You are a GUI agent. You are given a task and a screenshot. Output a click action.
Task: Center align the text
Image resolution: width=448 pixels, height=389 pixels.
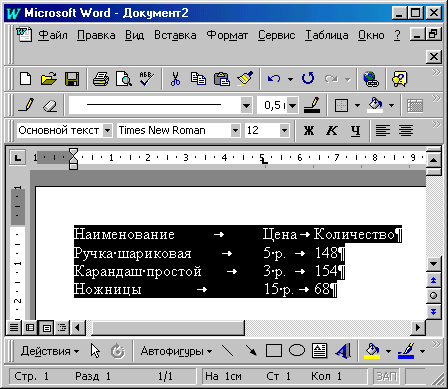406,130
